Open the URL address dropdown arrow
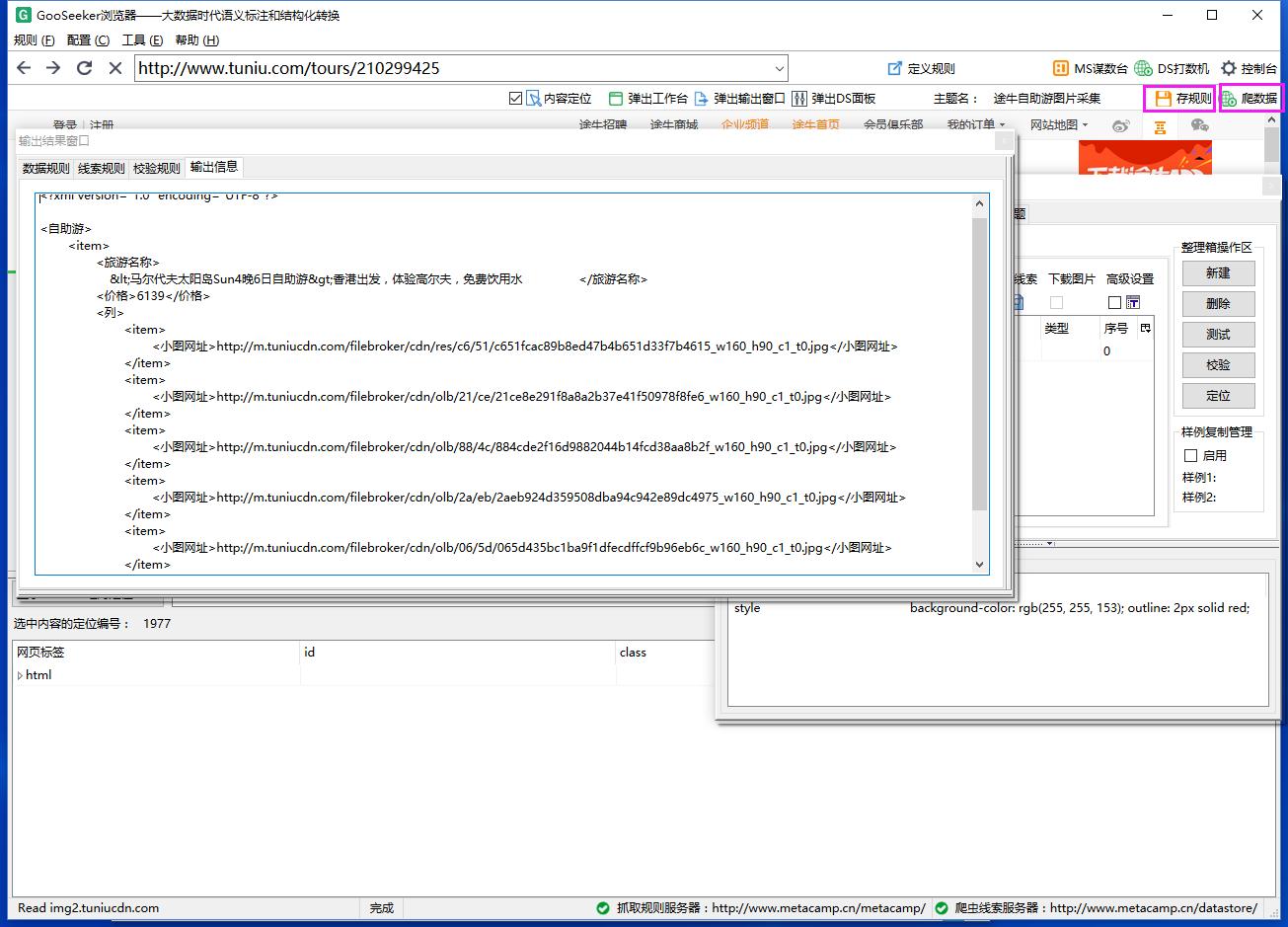 [x=779, y=68]
